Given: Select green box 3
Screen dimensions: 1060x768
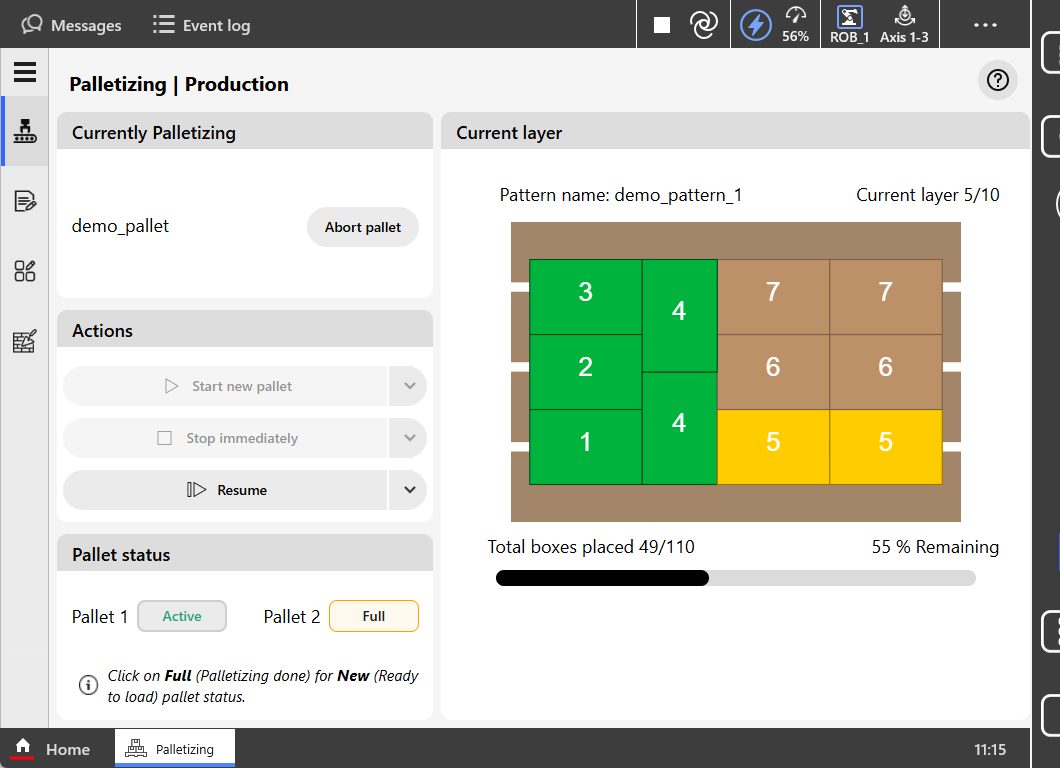Looking at the screenshot, I should tap(585, 297).
